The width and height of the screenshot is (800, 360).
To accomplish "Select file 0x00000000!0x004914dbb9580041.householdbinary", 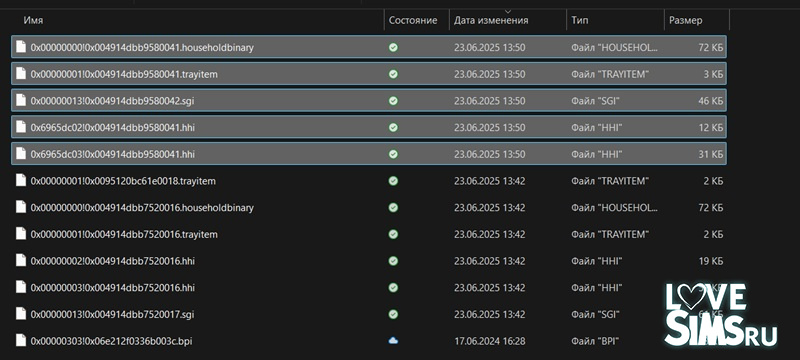I will pyautogui.click(x=369, y=47).
